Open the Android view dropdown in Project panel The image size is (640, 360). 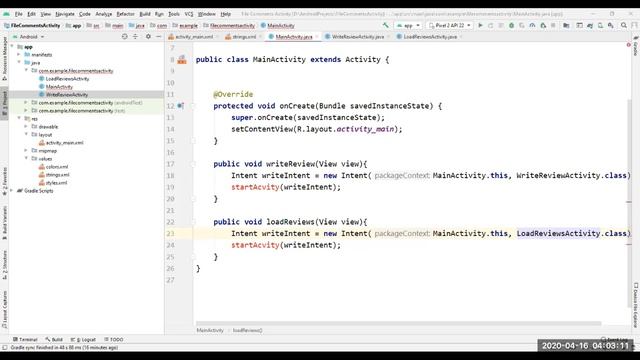pyautogui.click(x=29, y=37)
